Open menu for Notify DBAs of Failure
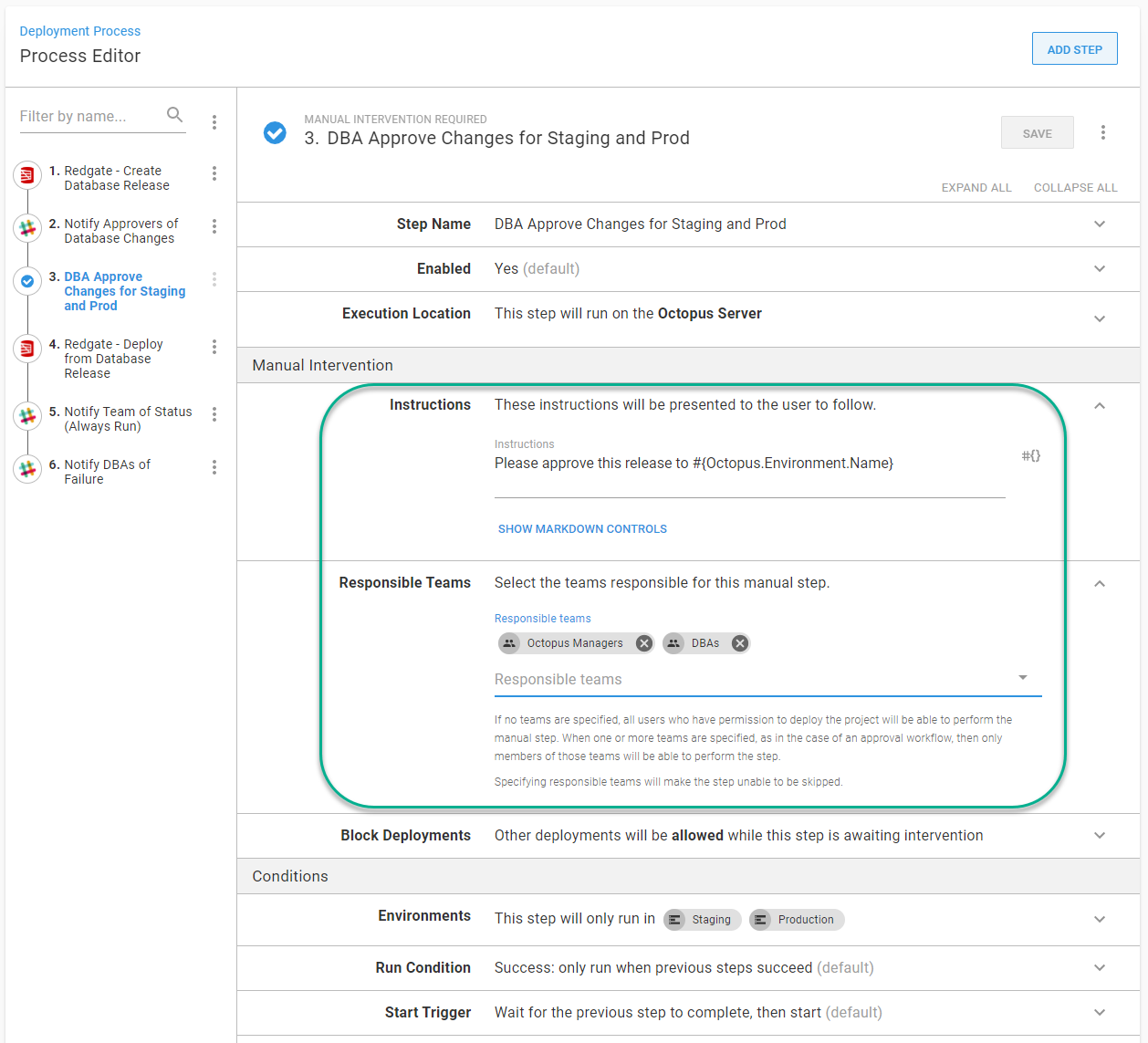 coord(214,467)
